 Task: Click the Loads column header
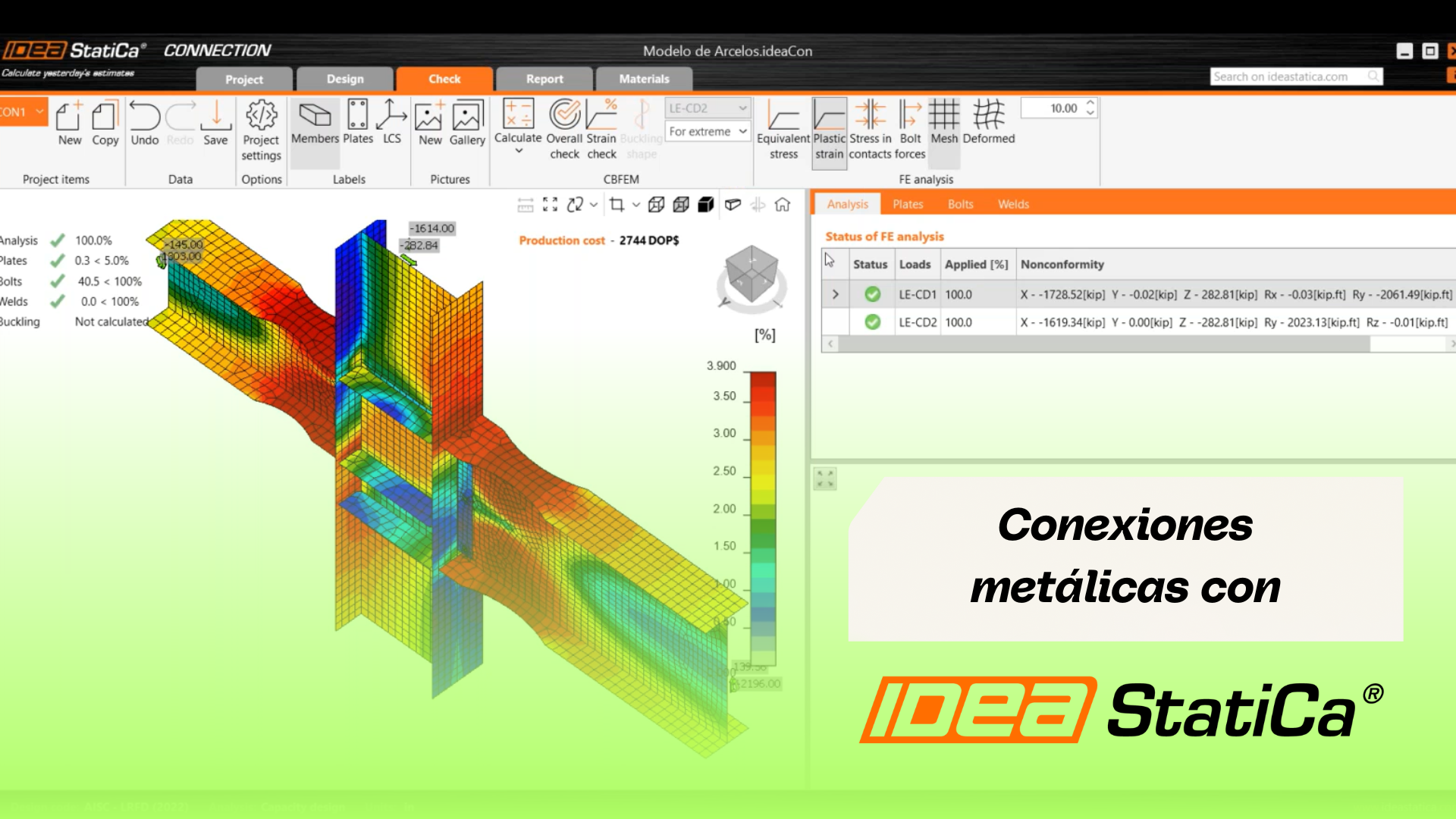click(x=915, y=264)
